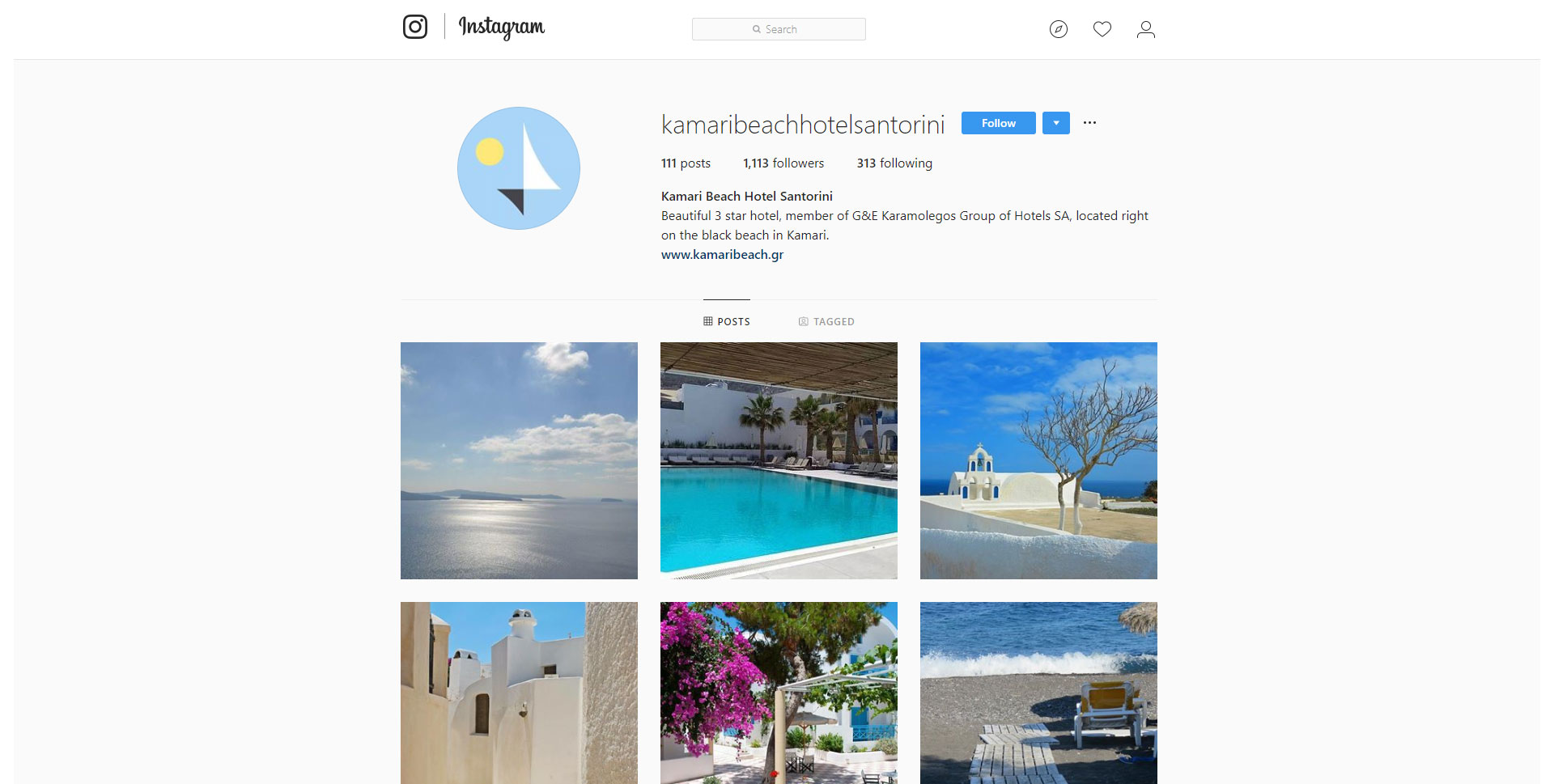The width and height of the screenshot is (1554, 784).
Task: Open the profile person icon
Action: (1145, 29)
